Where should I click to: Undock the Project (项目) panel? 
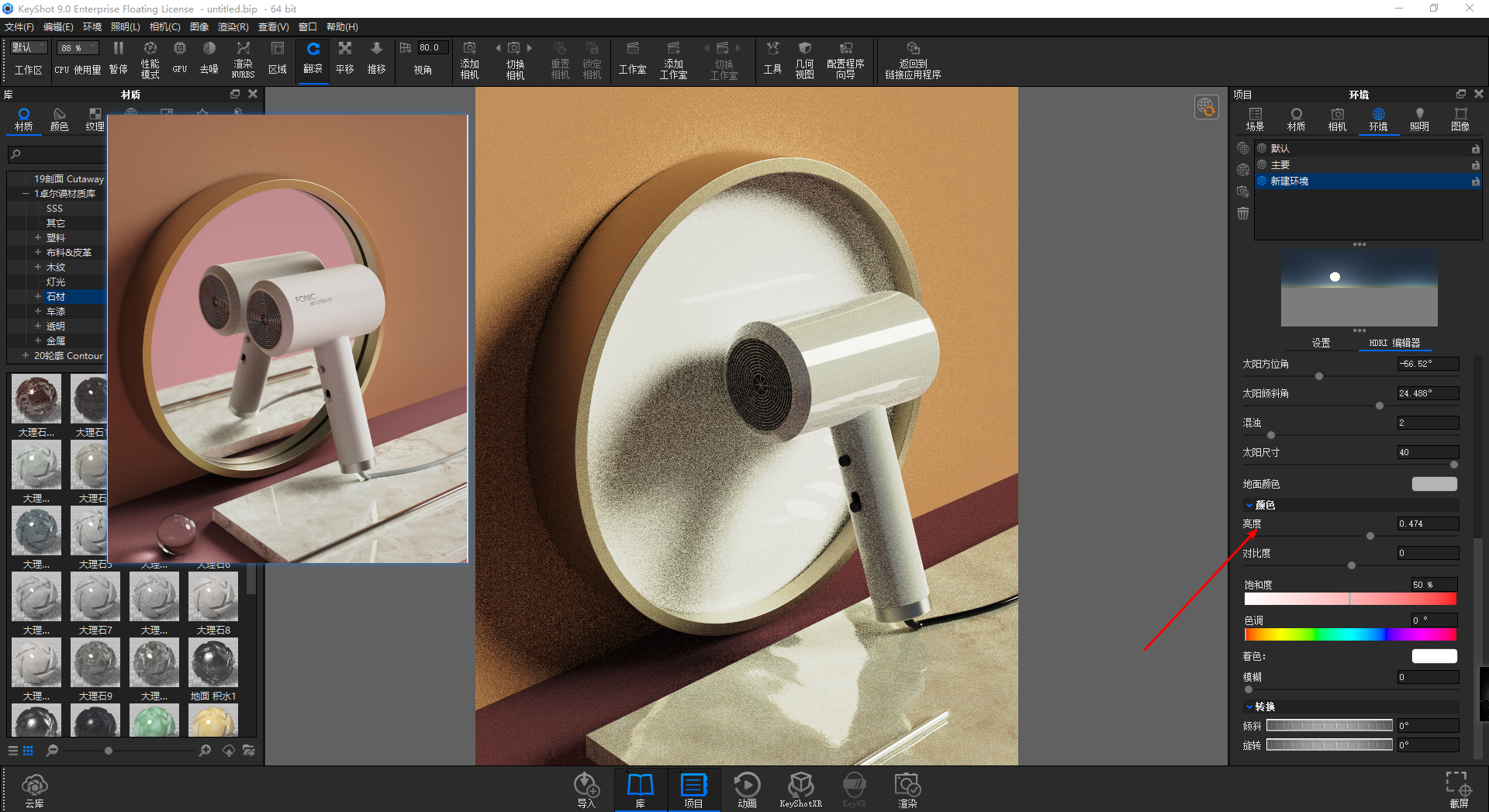1461,94
